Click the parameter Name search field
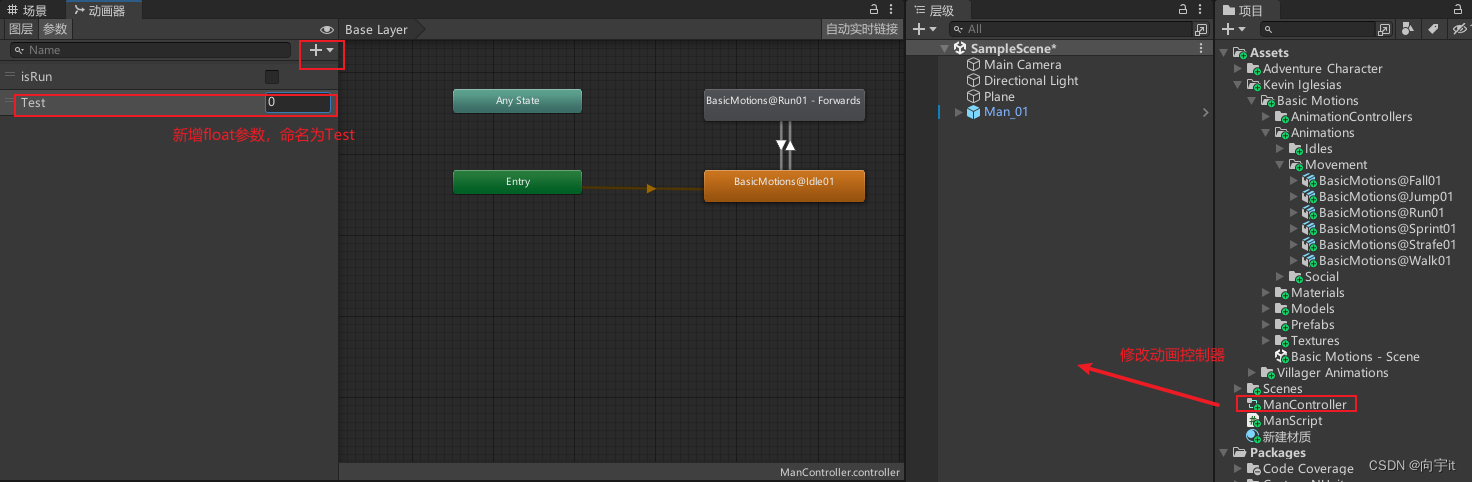Image resolution: width=1472 pixels, height=482 pixels. click(x=150, y=49)
